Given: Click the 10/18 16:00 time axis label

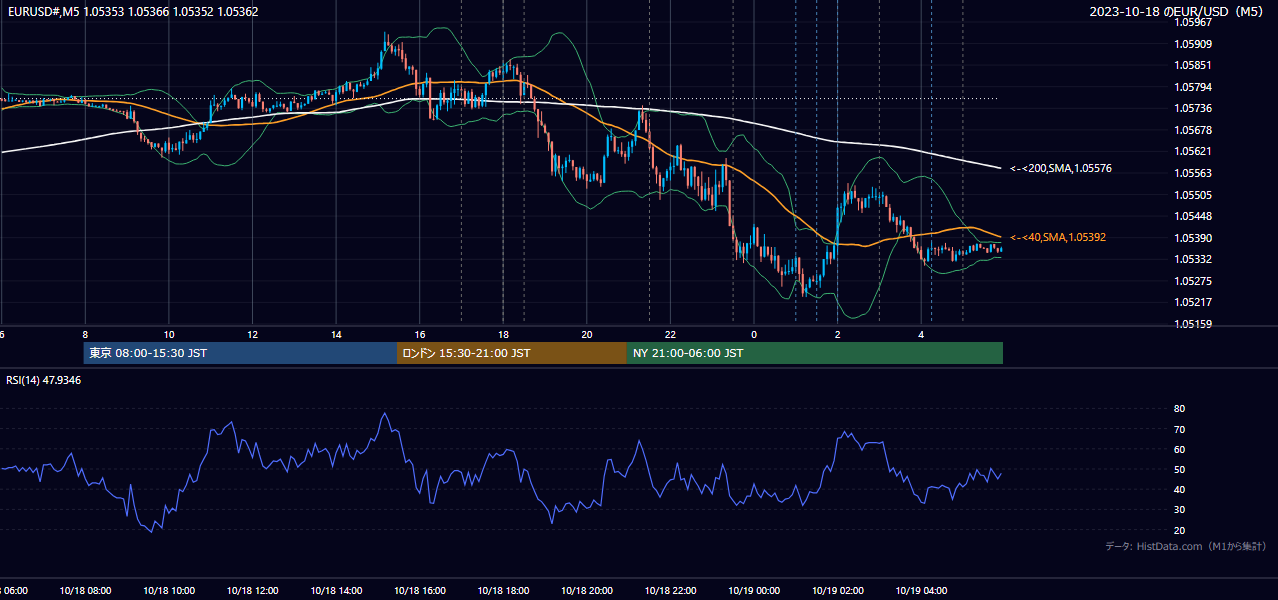Looking at the screenshot, I should (420, 591).
